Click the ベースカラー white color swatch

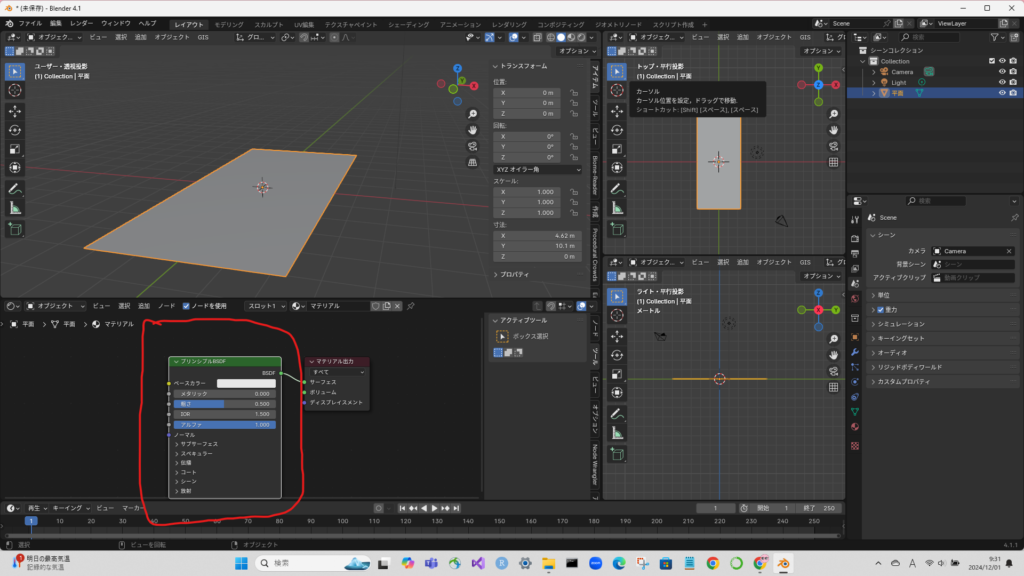[x=246, y=383]
